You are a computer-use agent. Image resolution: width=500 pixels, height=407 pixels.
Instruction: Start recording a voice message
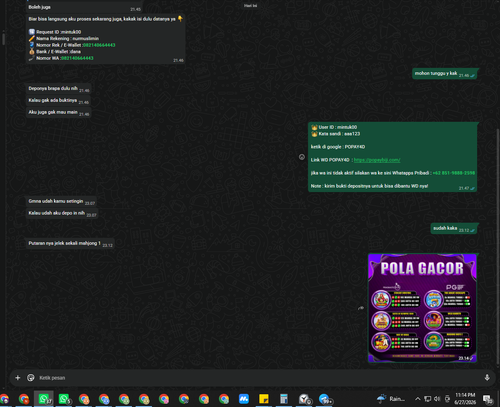487,378
